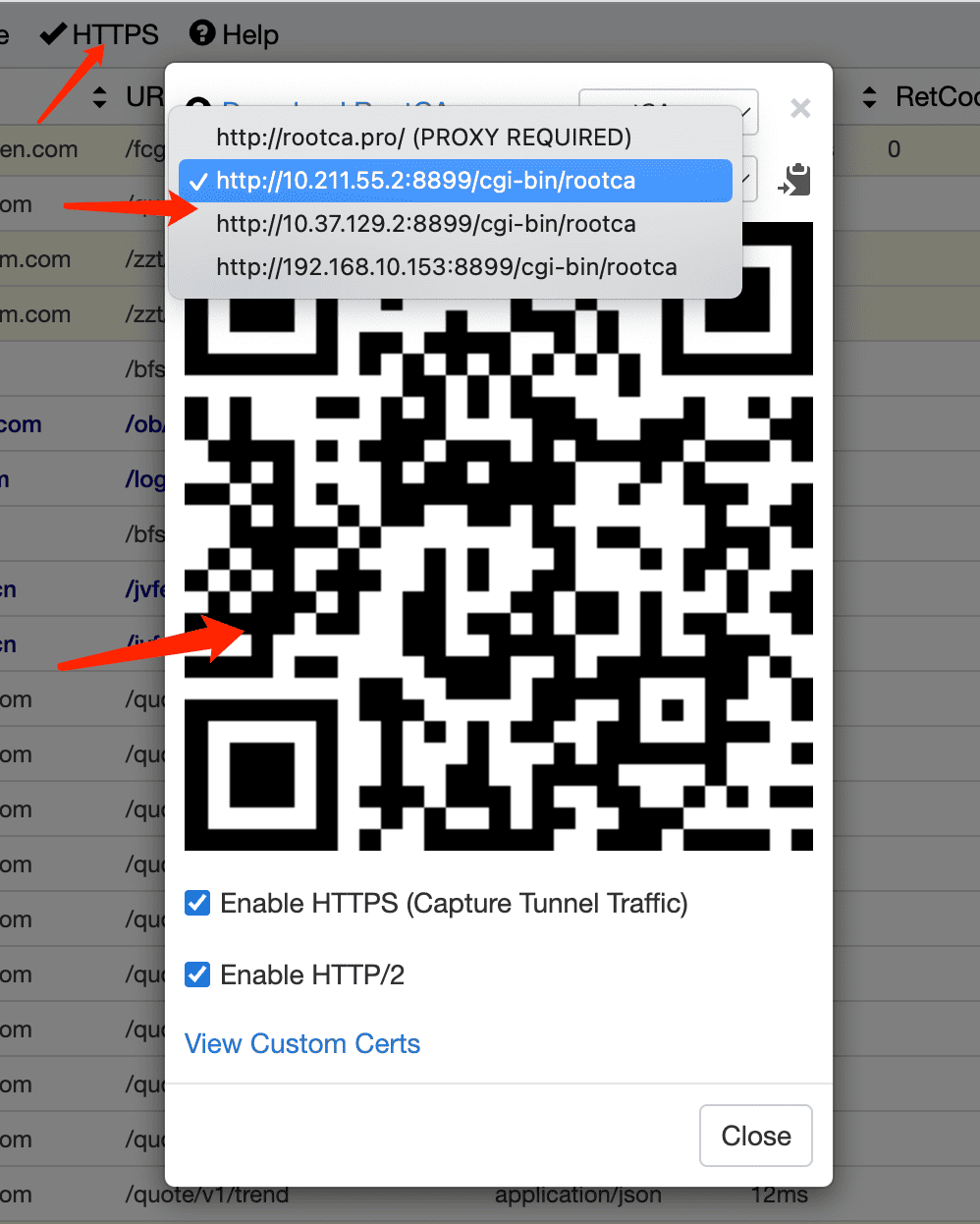Viewport: 980px width, 1224px height.
Task: Toggle Enable HTTPS (Capture Tunnel Traffic) checkbox
Action: tap(197, 903)
